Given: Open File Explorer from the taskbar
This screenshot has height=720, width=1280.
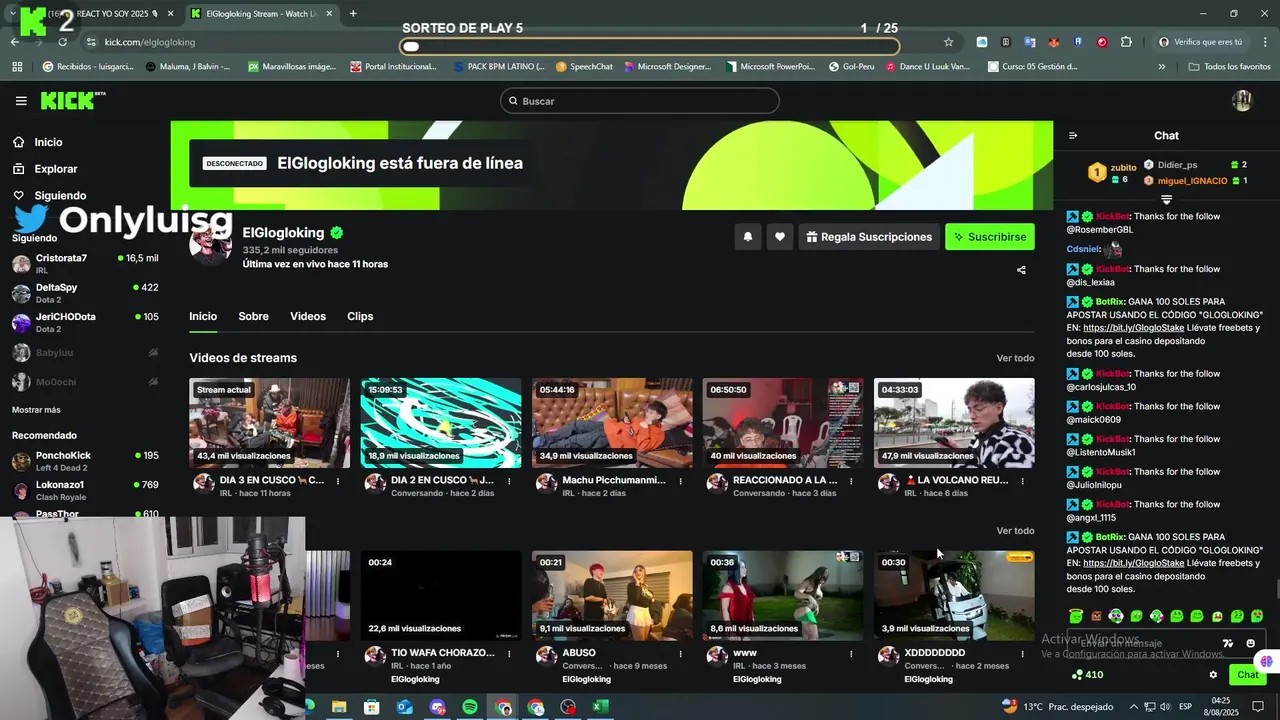Looking at the screenshot, I should coord(338,707).
